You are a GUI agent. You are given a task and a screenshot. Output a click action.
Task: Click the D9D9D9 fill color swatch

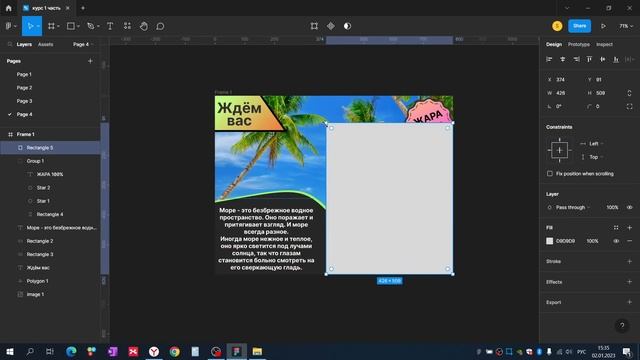coord(550,241)
